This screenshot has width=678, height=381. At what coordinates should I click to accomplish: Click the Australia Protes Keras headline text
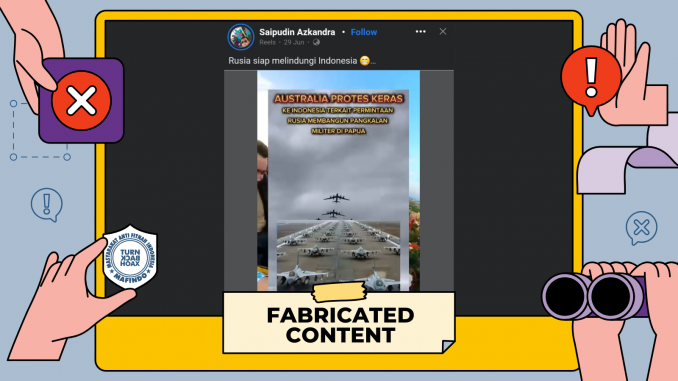339,99
